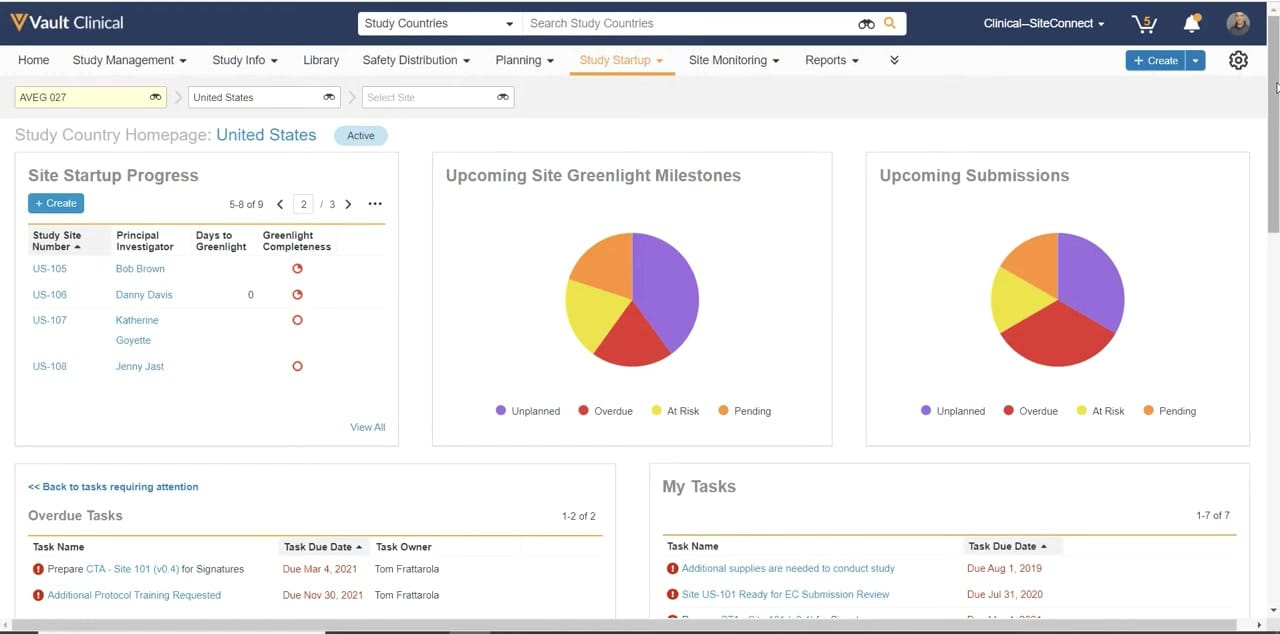Expand the Study Management menu
The height and width of the screenshot is (634, 1280).
[x=129, y=60]
